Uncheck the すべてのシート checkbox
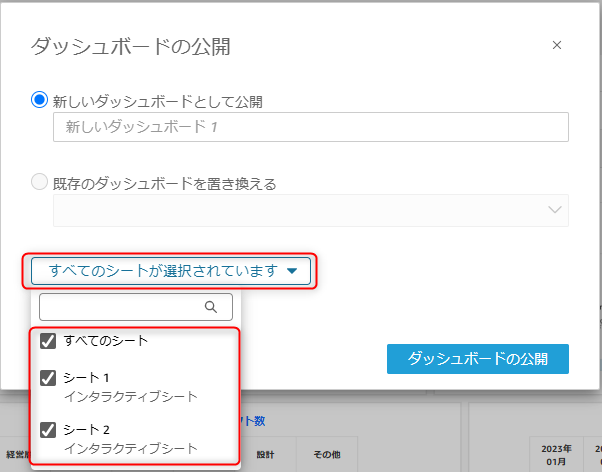The image size is (602, 472). point(47,341)
